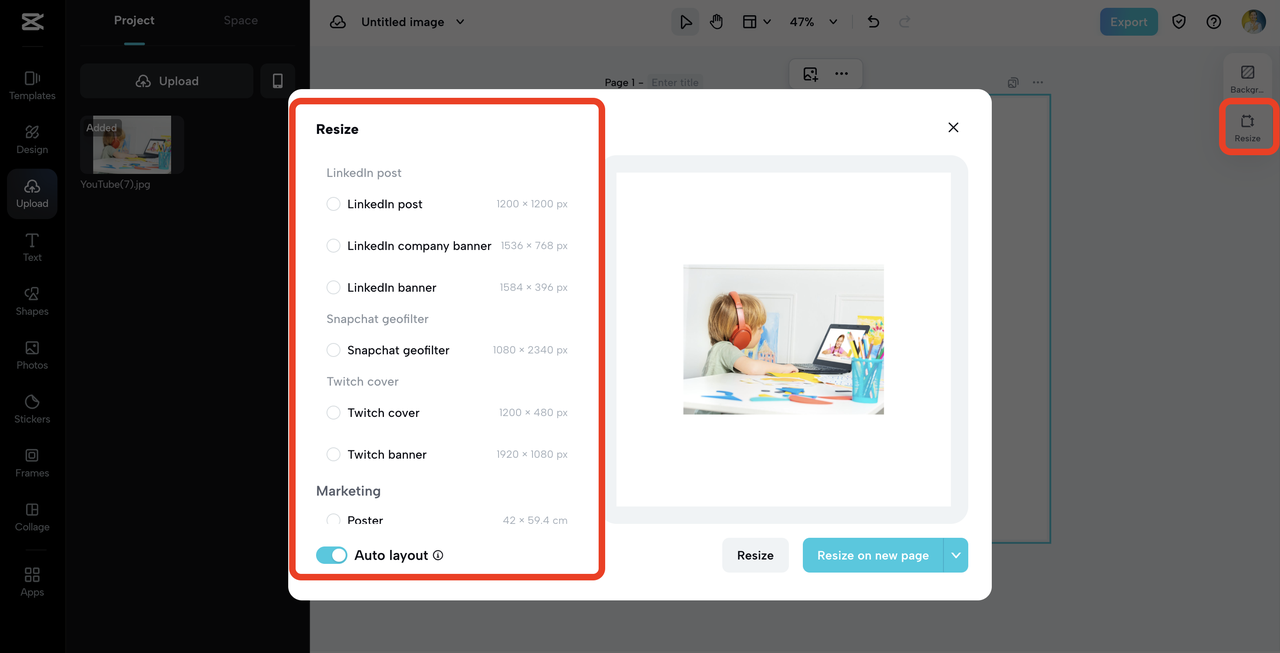Select the Twitch cover radio option
The height and width of the screenshot is (653, 1280).
tap(334, 412)
